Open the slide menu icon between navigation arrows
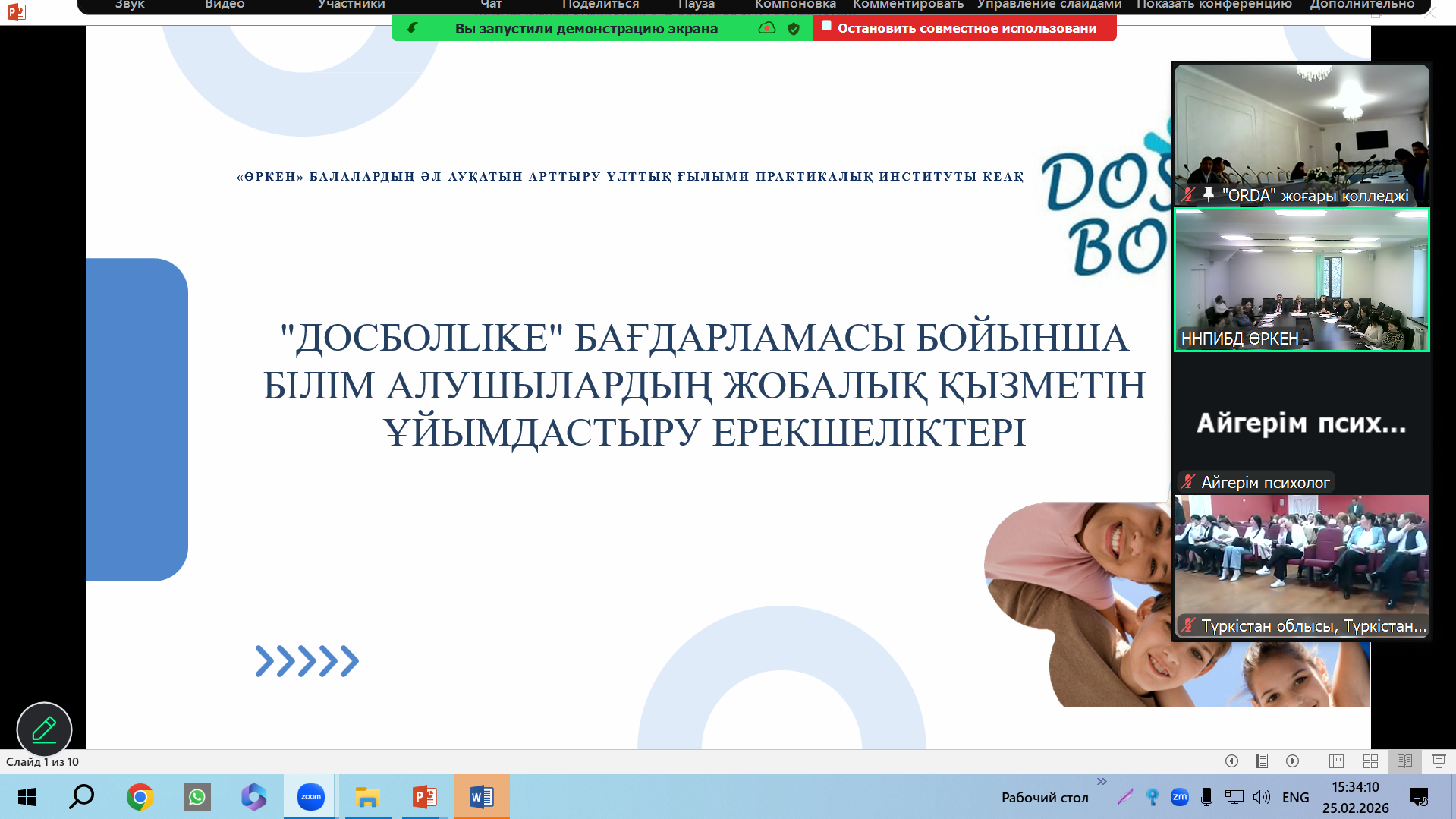The height and width of the screenshot is (819, 1456). click(x=1262, y=761)
